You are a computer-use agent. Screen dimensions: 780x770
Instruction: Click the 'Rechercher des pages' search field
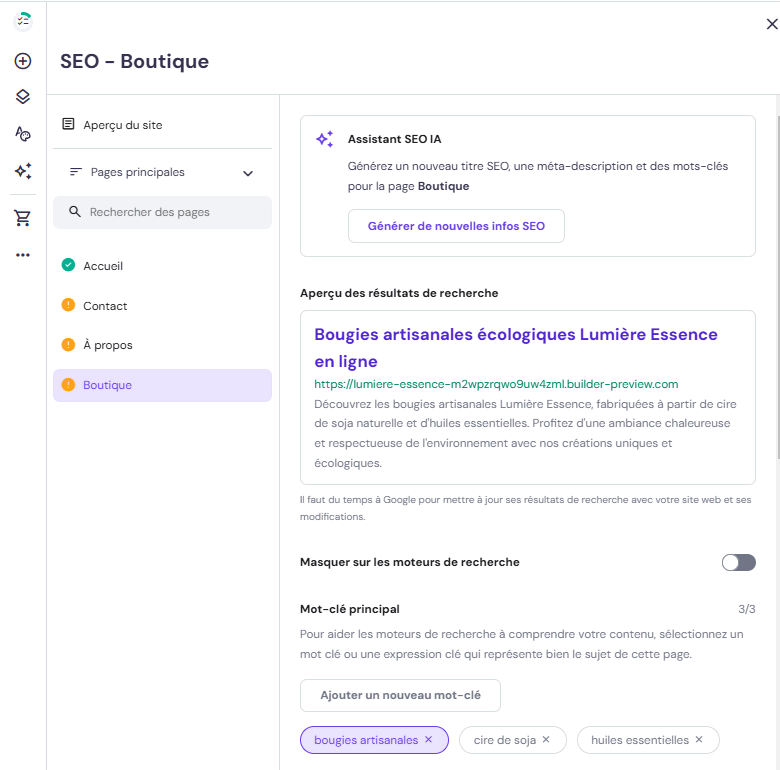pos(162,212)
